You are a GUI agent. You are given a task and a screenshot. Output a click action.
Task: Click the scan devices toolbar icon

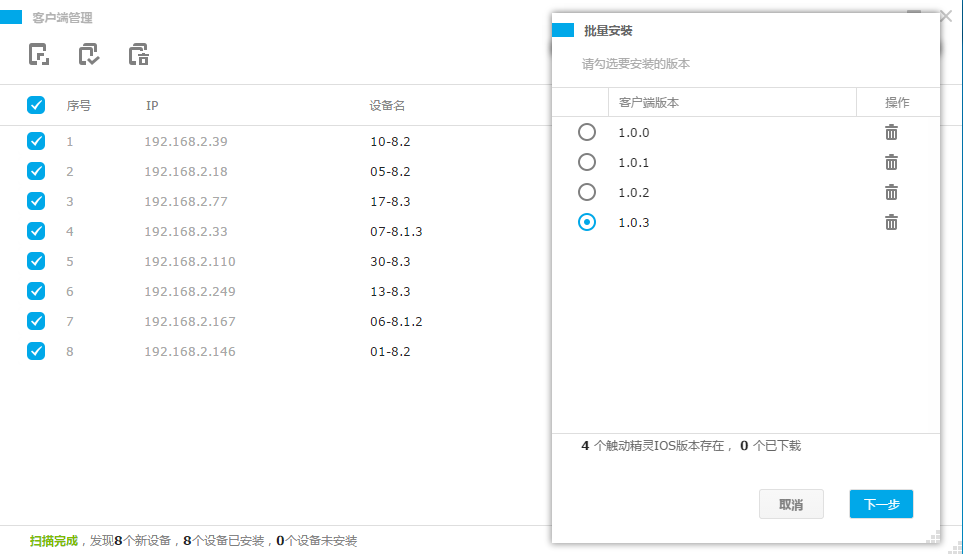[x=39, y=55]
